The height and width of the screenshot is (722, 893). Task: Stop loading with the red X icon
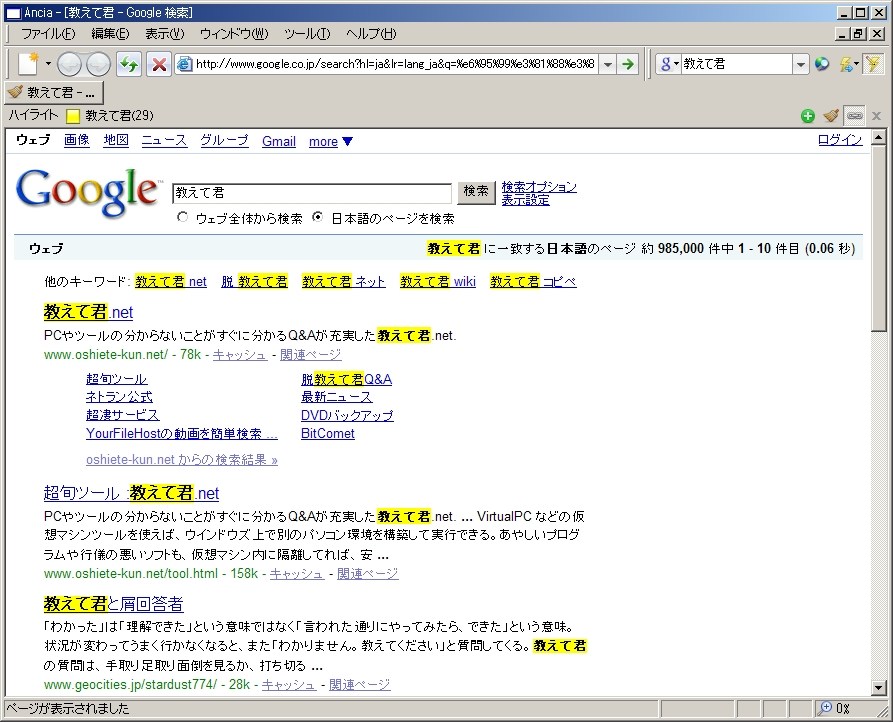pyautogui.click(x=159, y=64)
